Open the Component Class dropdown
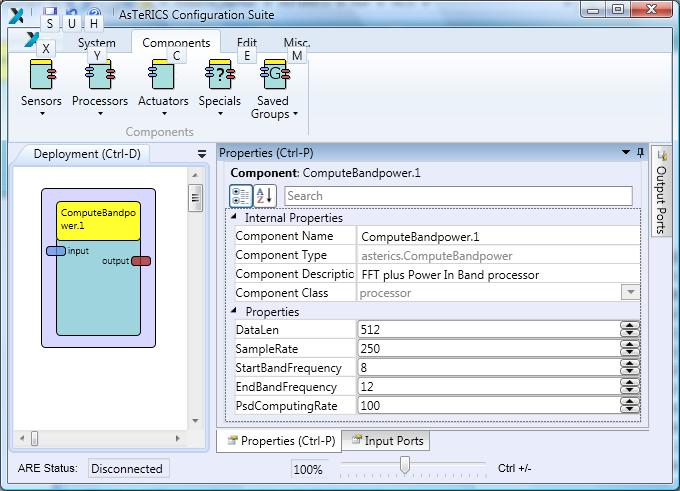Image resolution: width=680 pixels, height=491 pixels. pos(630,292)
